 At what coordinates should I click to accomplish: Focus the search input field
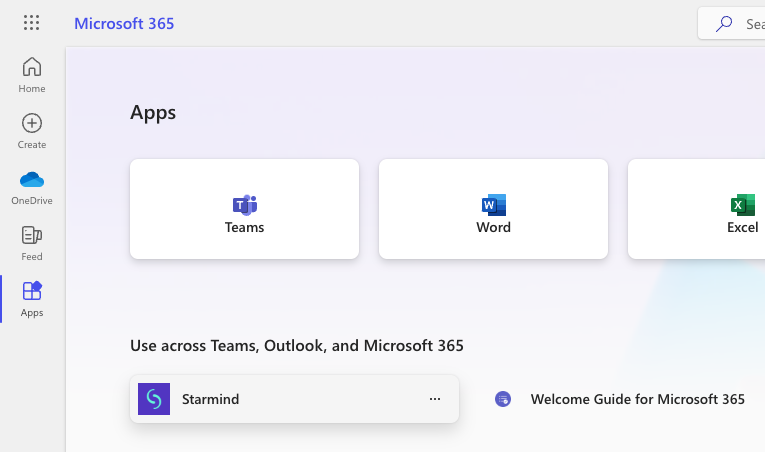tap(732, 23)
